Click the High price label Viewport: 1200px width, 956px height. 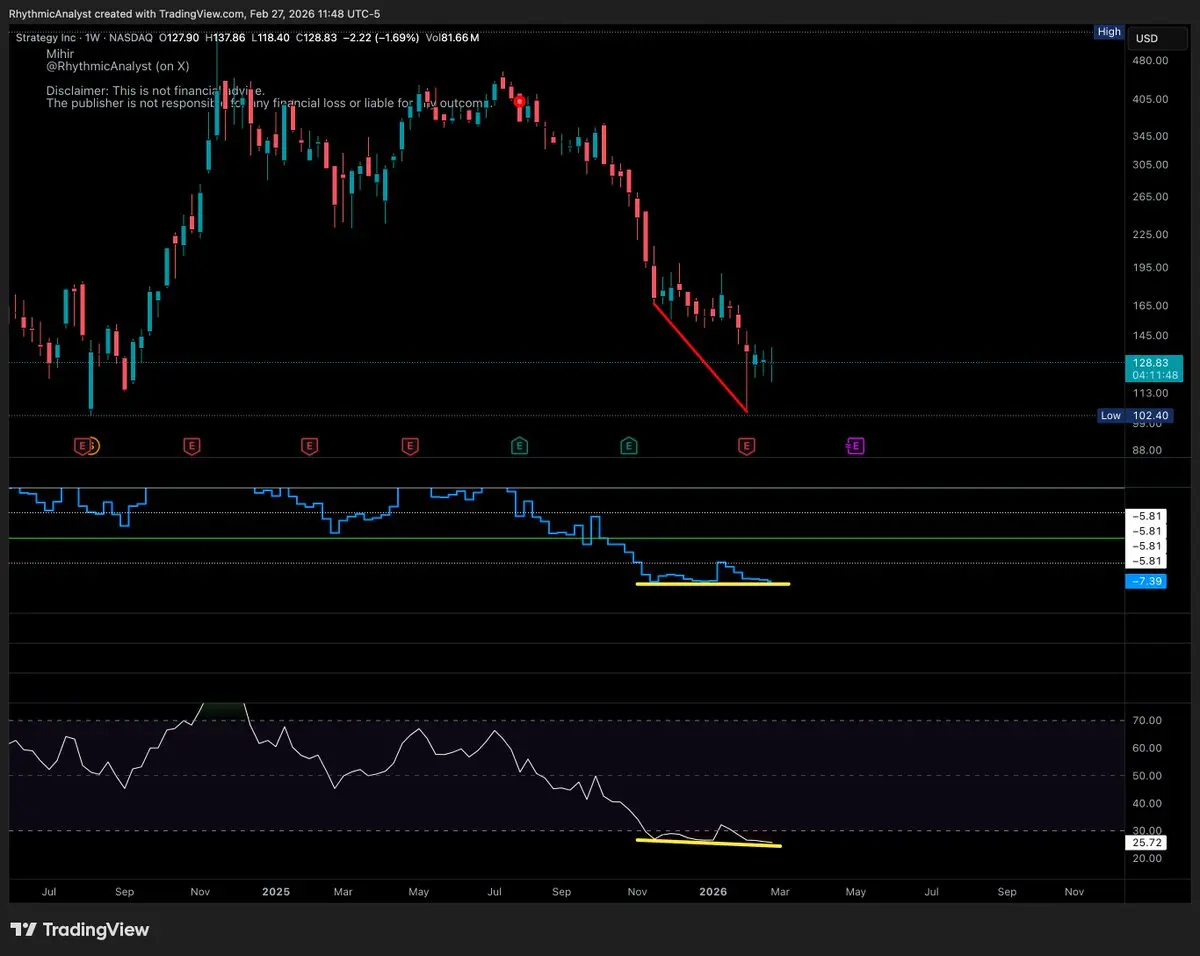[x=1109, y=32]
